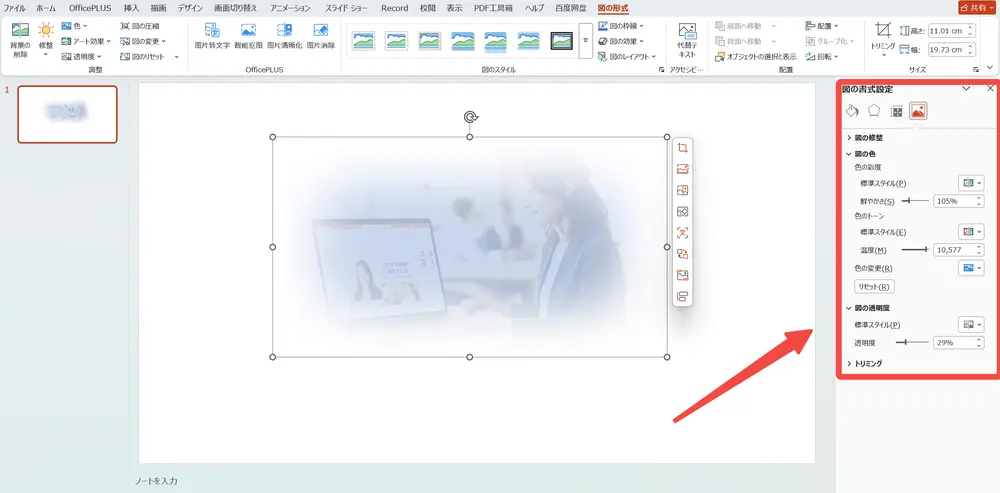1000x493 pixels.
Task: Click the bracketed-x icon in floating toolbar
Action: point(682,233)
